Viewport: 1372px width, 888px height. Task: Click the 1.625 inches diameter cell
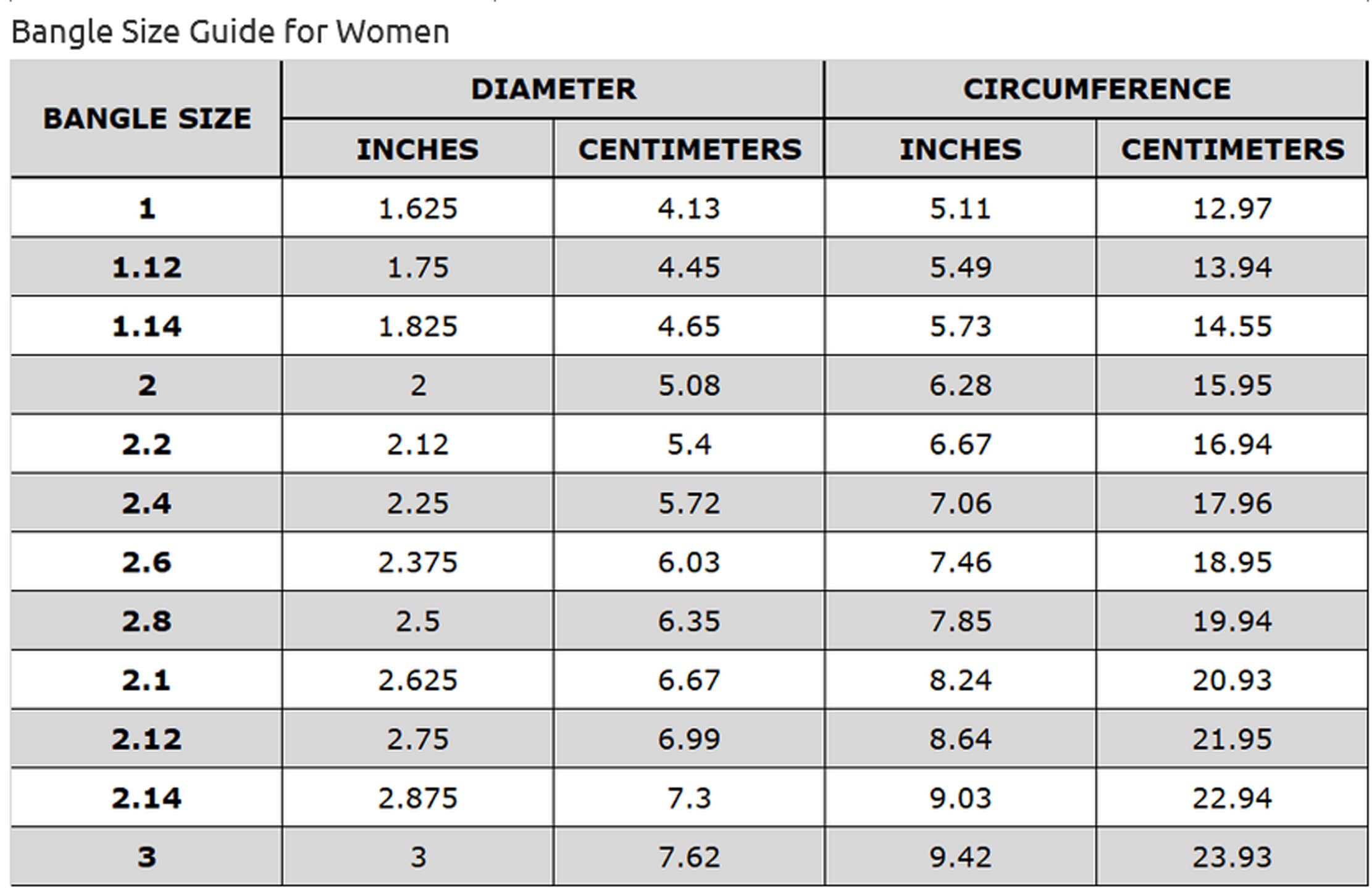point(417,208)
